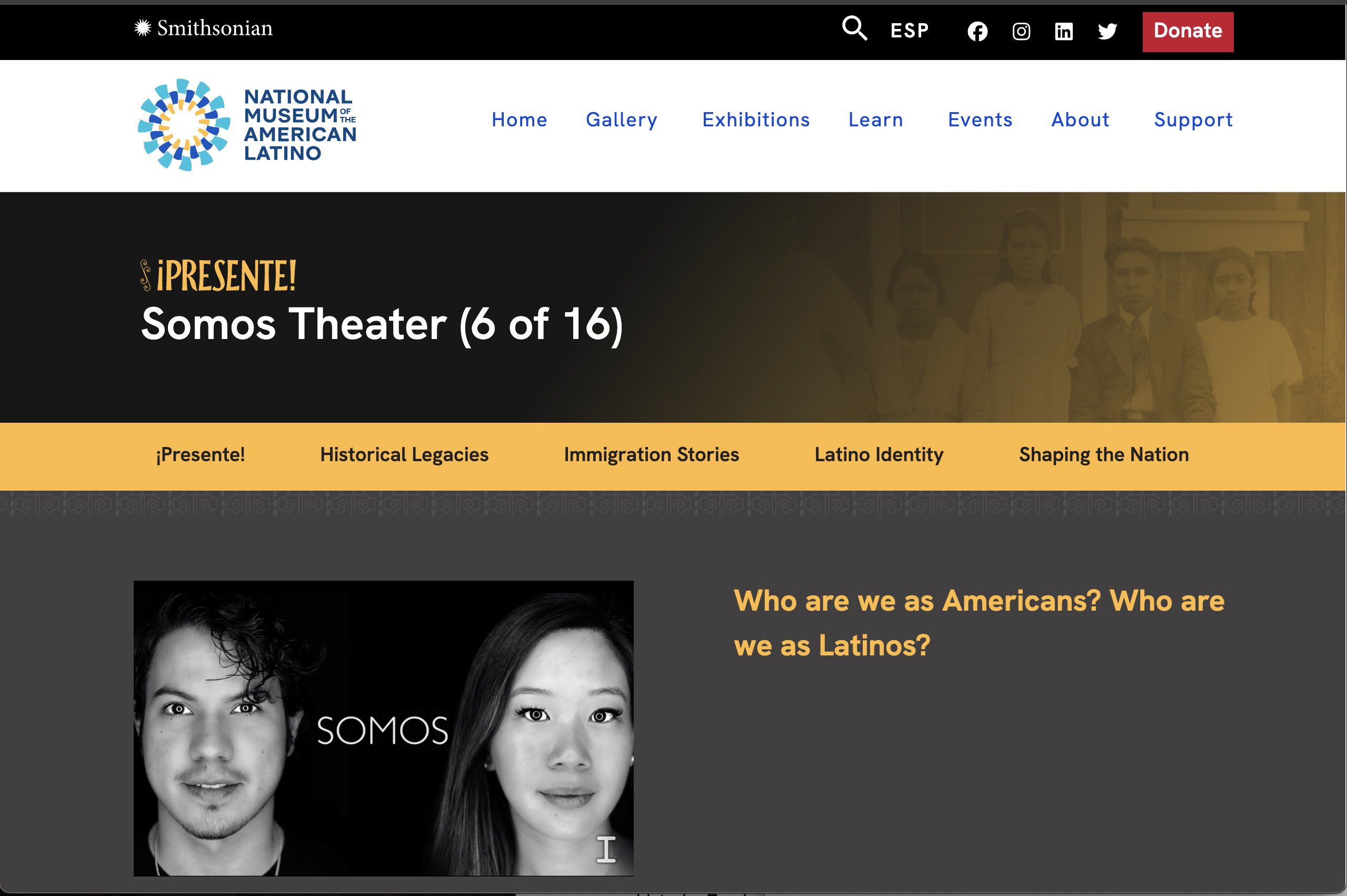Viewport: 1347px width, 896px height.
Task: Click the red Donate button
Action: [x=1188, y=32]
